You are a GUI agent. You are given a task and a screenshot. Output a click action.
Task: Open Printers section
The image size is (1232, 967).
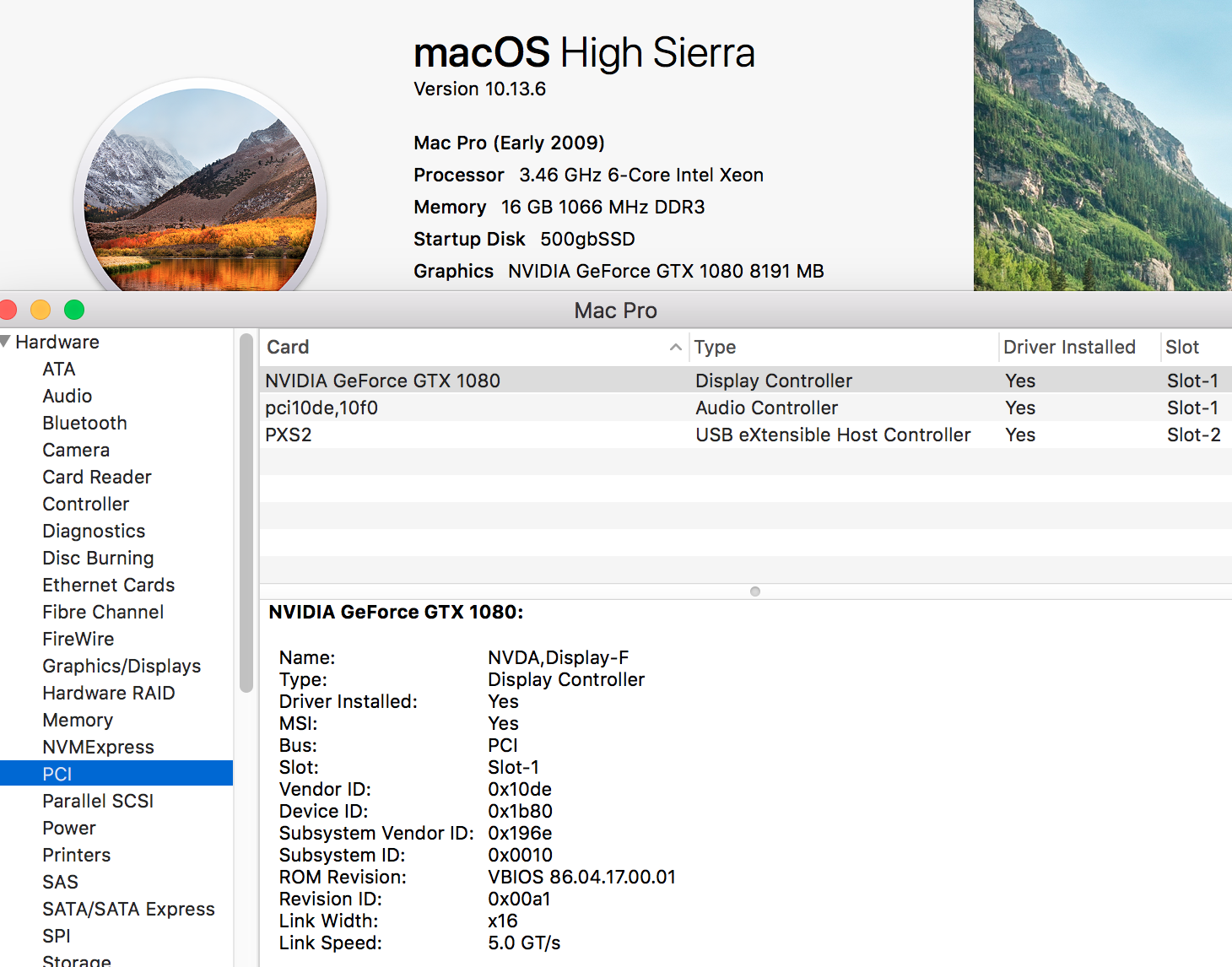click(x=77, y=855)
